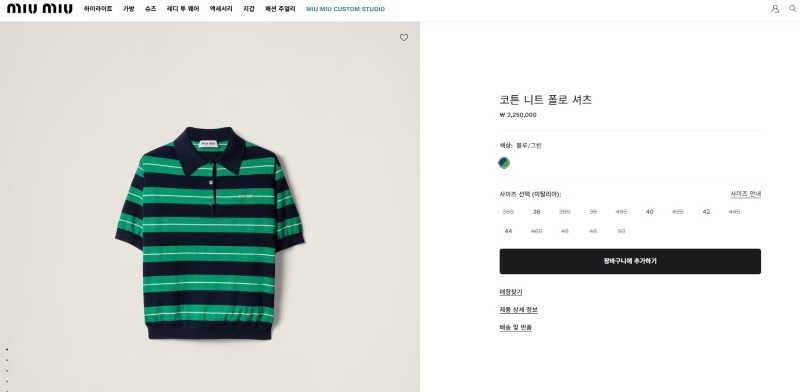This screenshot has height=392, width=800.
Task: Open the 하이라이트 menu
Action: point(98,9)
